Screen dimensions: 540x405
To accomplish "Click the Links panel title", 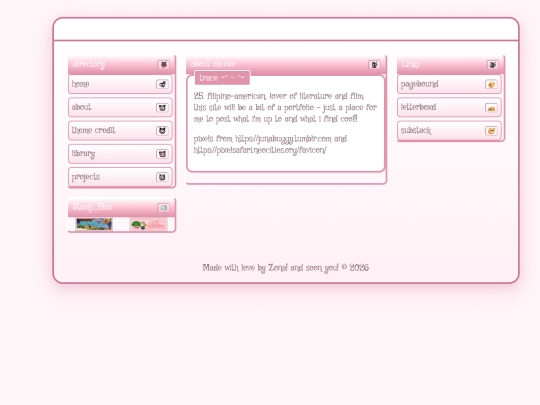I will tap(411, 64).
